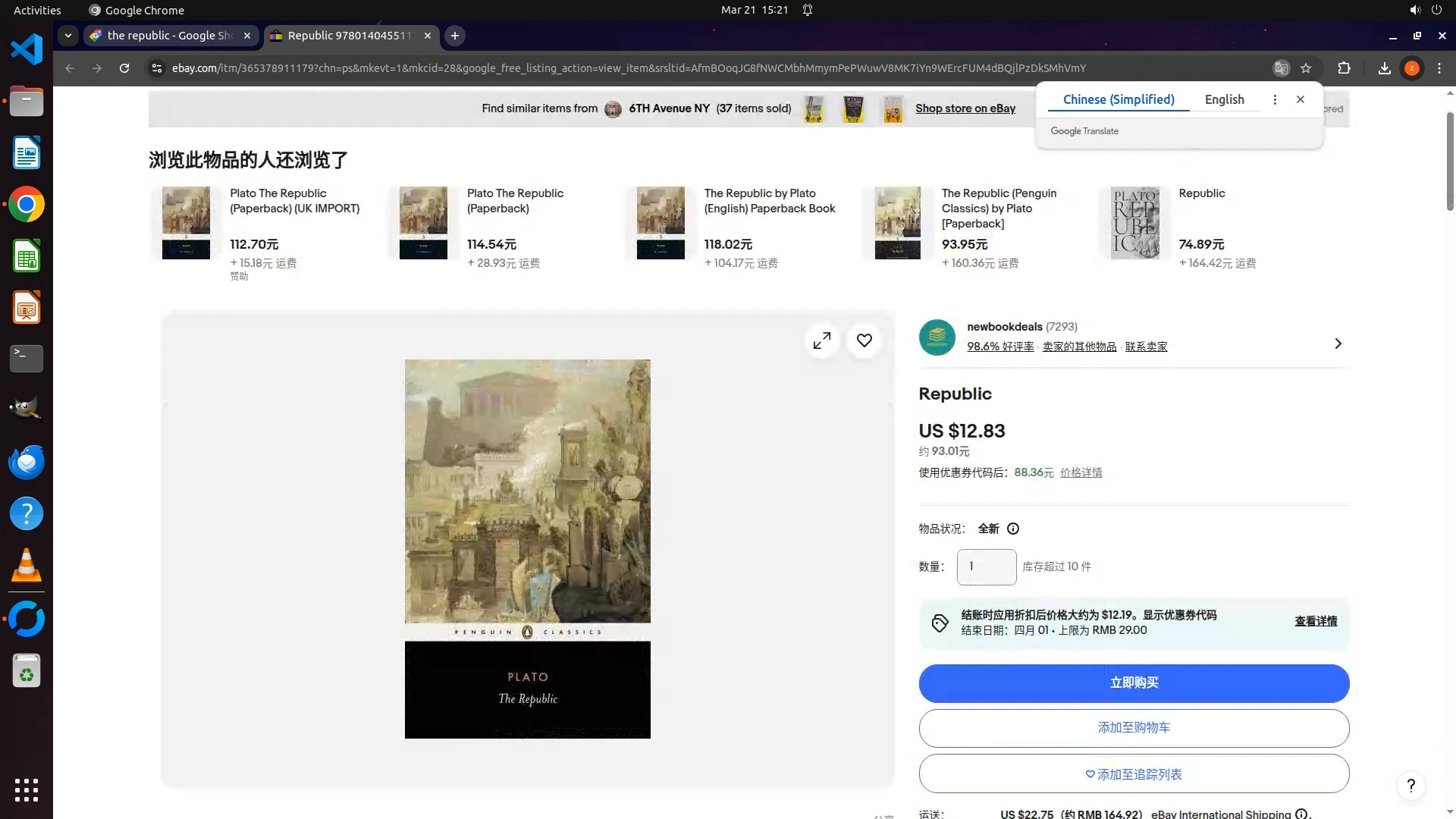Viewport: 1456px width, 819px height.
Task: Expand the tab search dropdown arrow
Action: click(68, 36)
